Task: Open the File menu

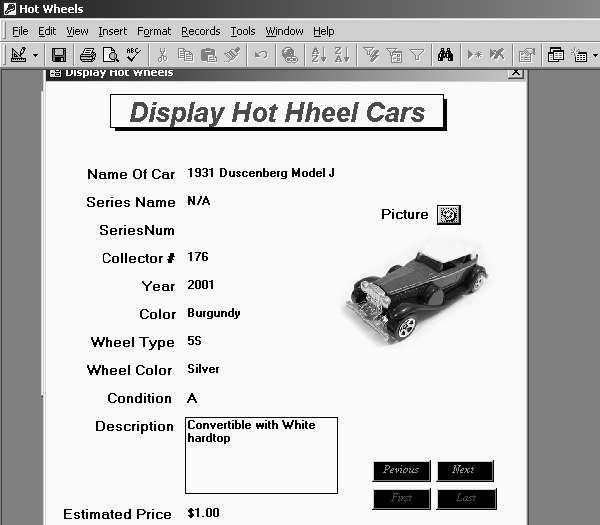Action: [20, 31]
